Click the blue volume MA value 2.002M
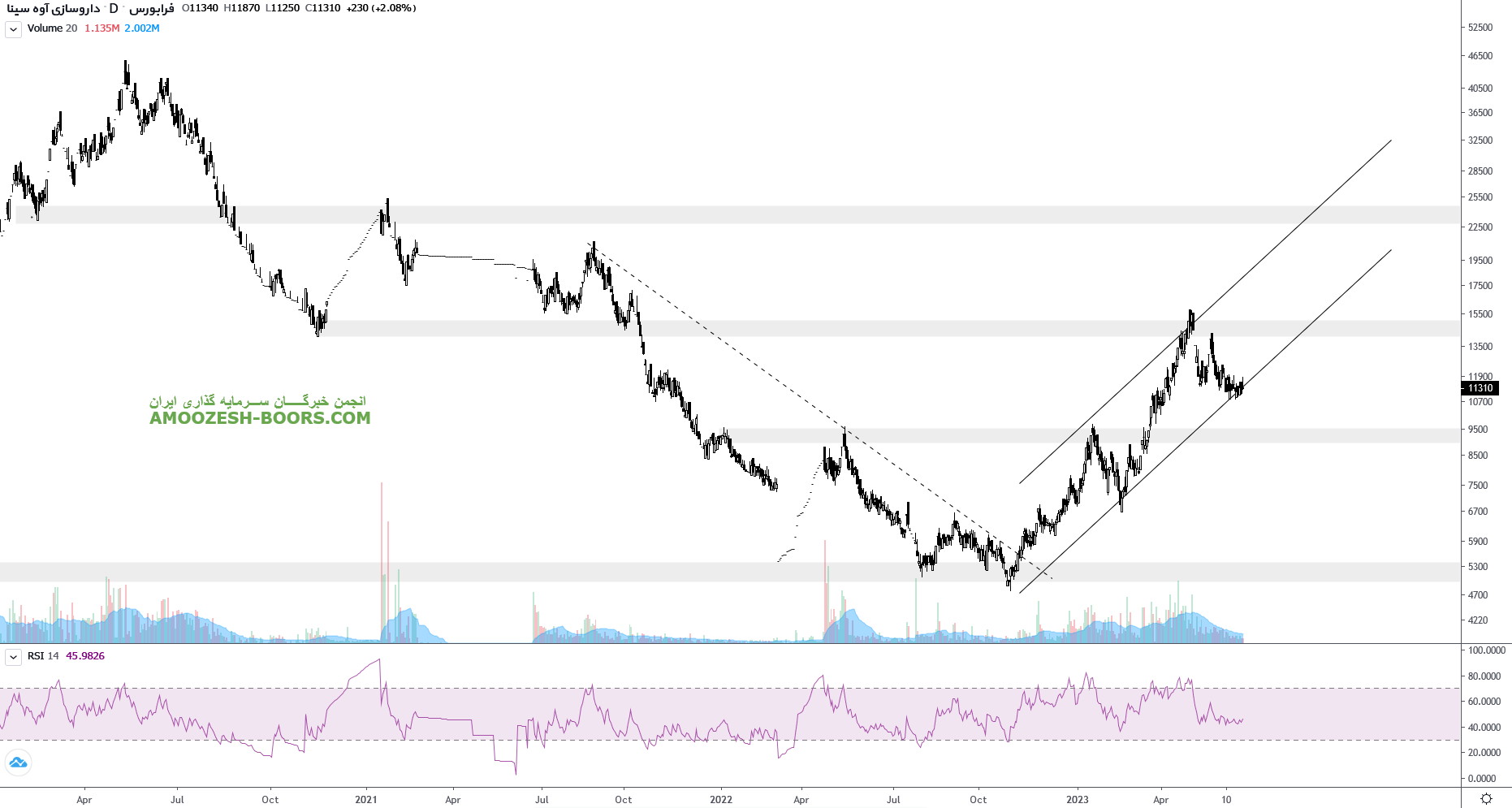 pos(142,28)
